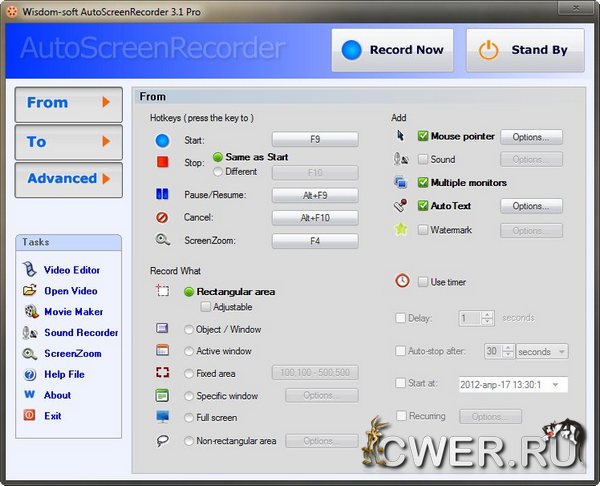
Task: Click the Watermark star icon
Action: tap(401, 229)
